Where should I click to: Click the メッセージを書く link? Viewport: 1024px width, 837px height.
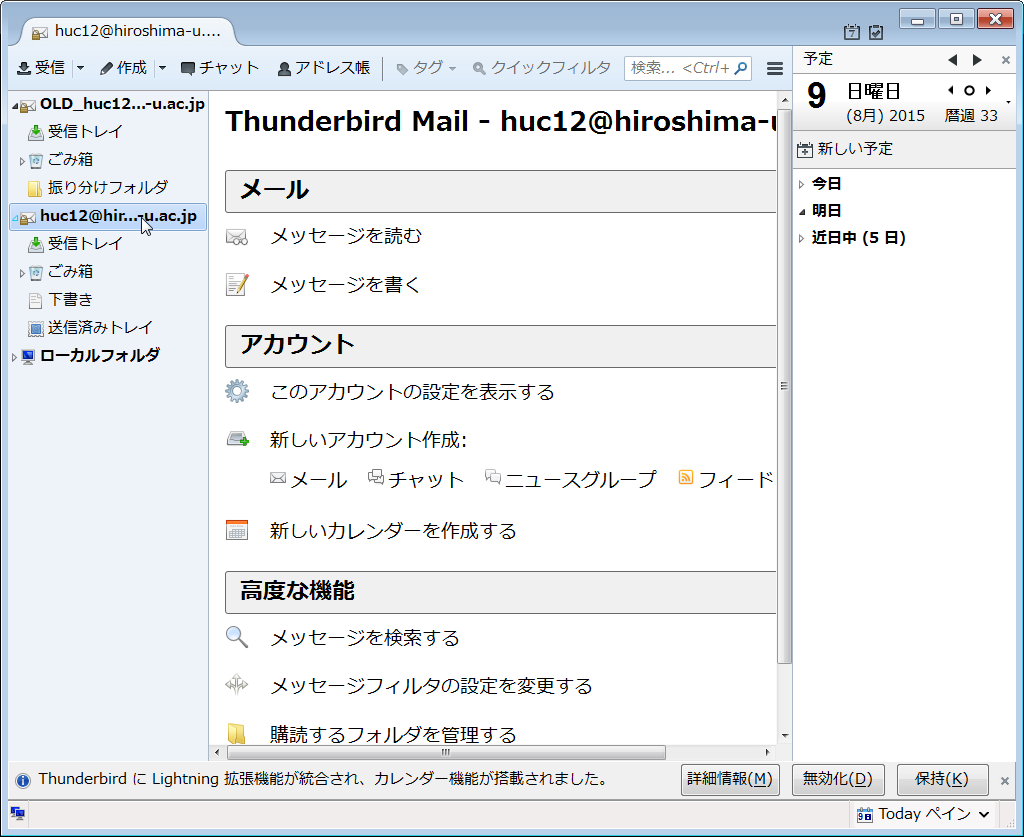(345, 285)
